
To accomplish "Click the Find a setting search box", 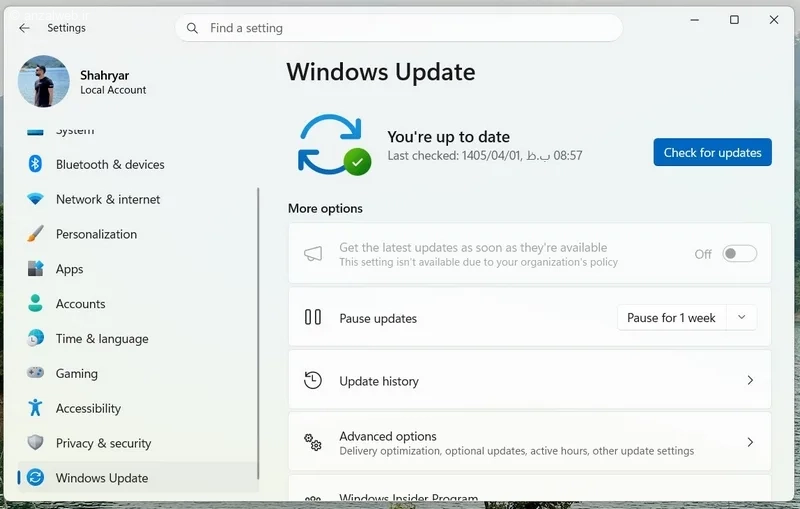I will tap(398, 28).
